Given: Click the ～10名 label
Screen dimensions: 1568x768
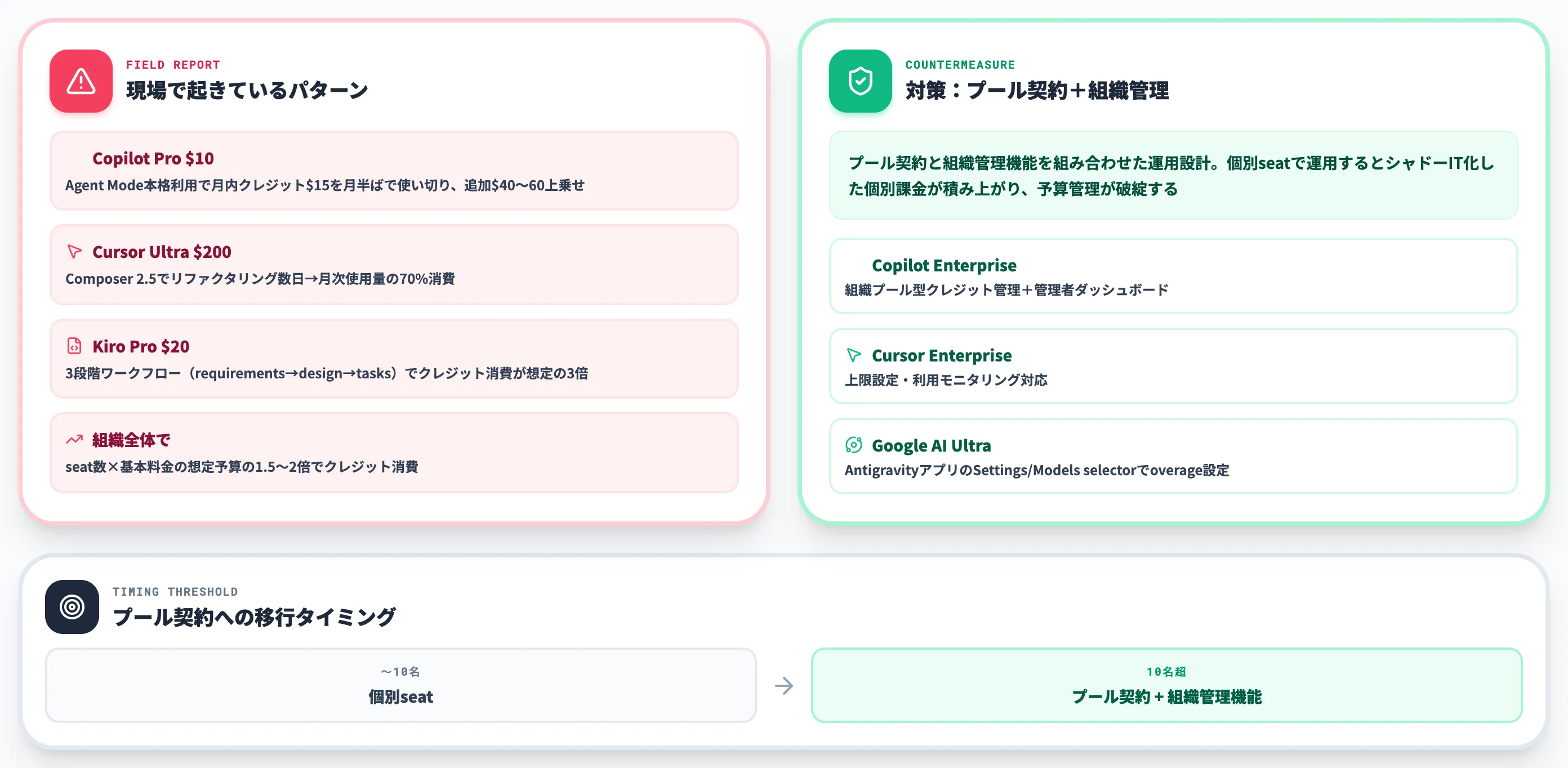Looking at the screenshot, I should (400, 672).
